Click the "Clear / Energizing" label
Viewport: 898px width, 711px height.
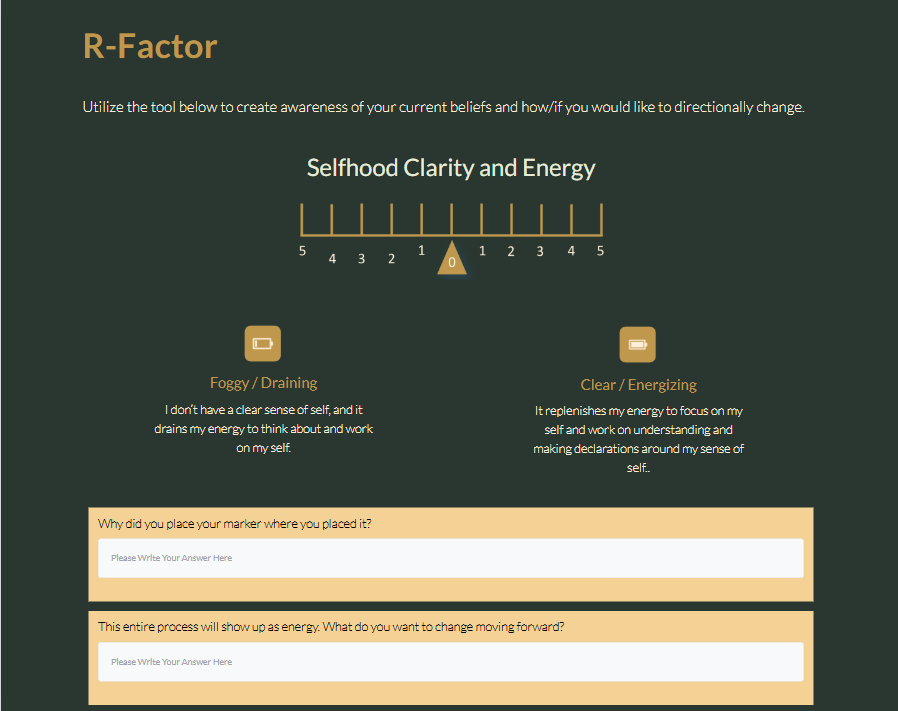point(638,385)
